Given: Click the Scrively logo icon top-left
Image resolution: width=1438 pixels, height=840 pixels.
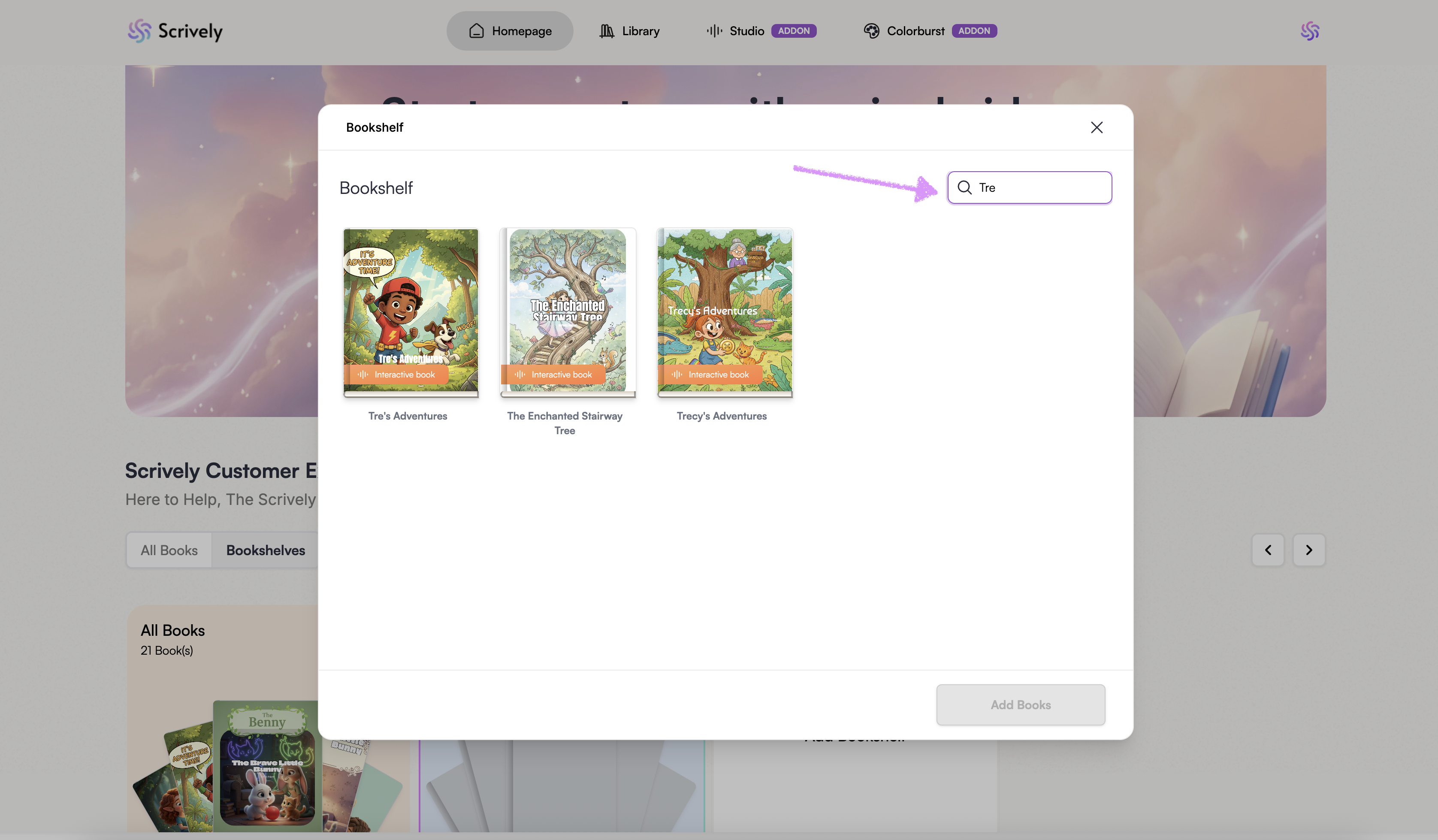Looking at the screenshot, I should click(139, 31).
